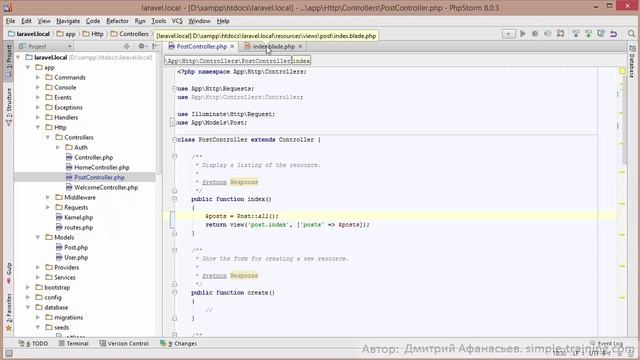Expand the Commands folder arrow
Screen dimensions: 640x360
[x=38, y=77]
